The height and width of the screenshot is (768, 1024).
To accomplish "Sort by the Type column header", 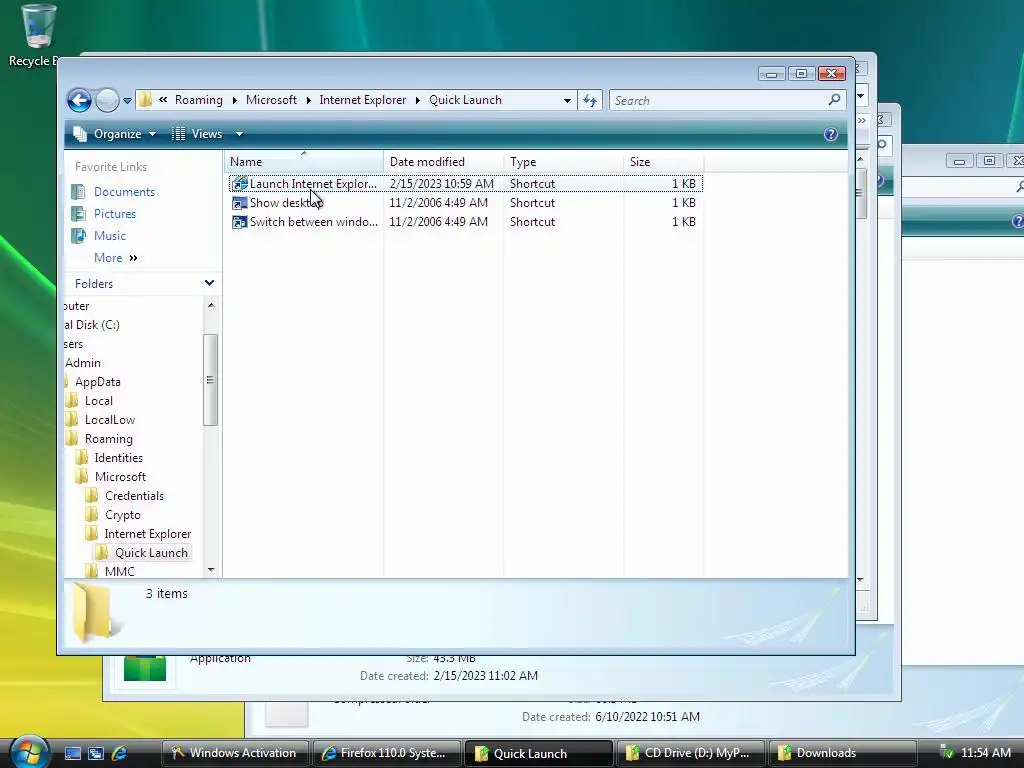I will click(563, 162).
